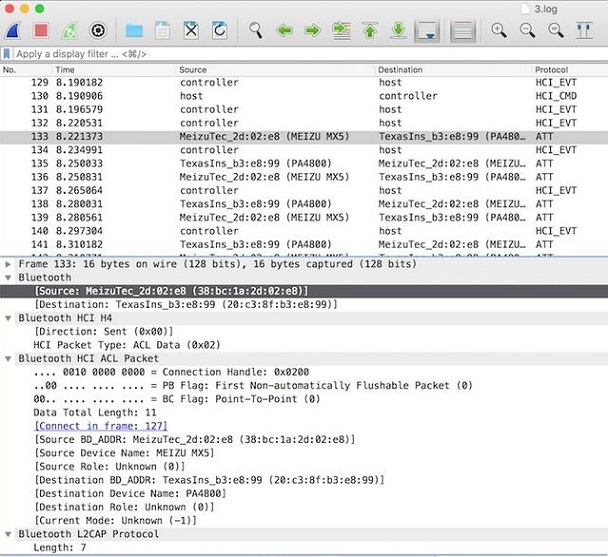Collapse the Bluetooth HCI ACL Packet section

(9, 358)
